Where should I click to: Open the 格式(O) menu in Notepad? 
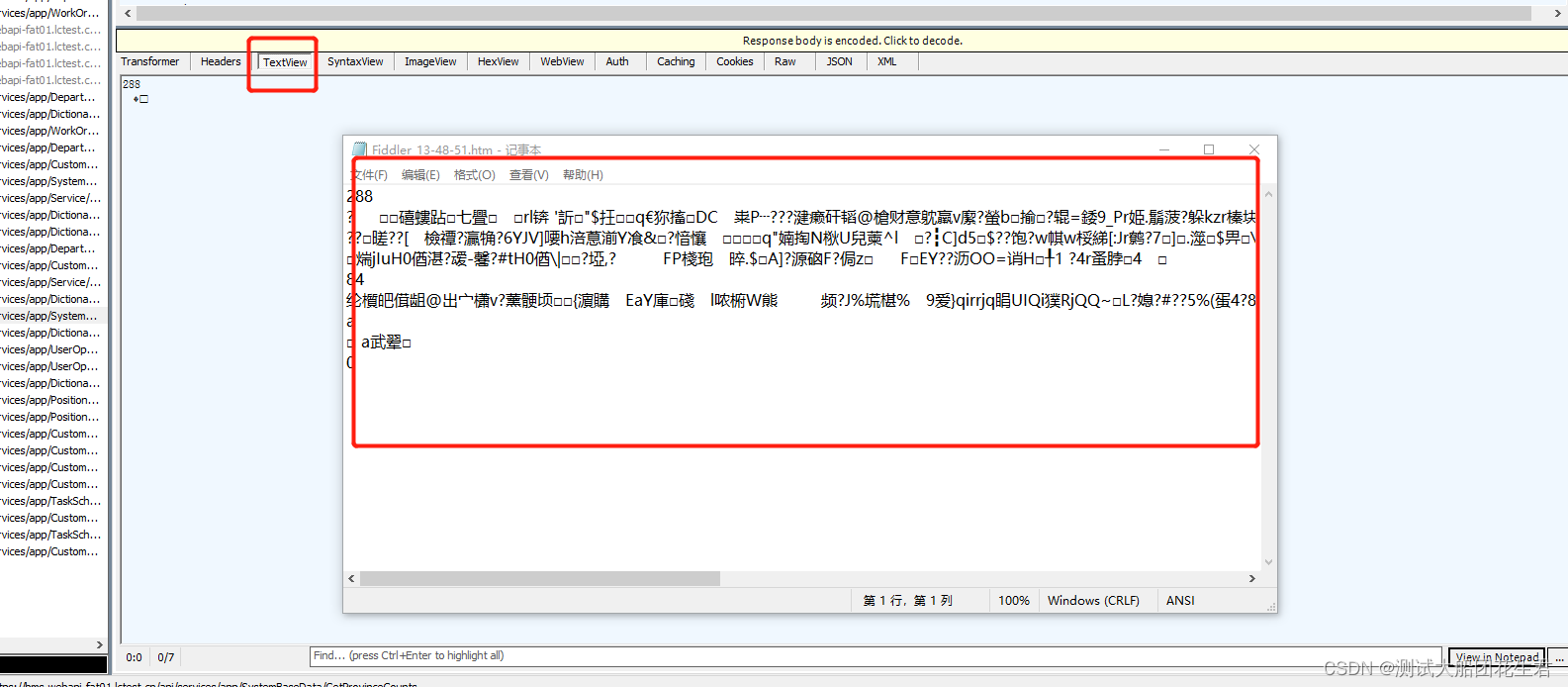(x=474, y=175)
